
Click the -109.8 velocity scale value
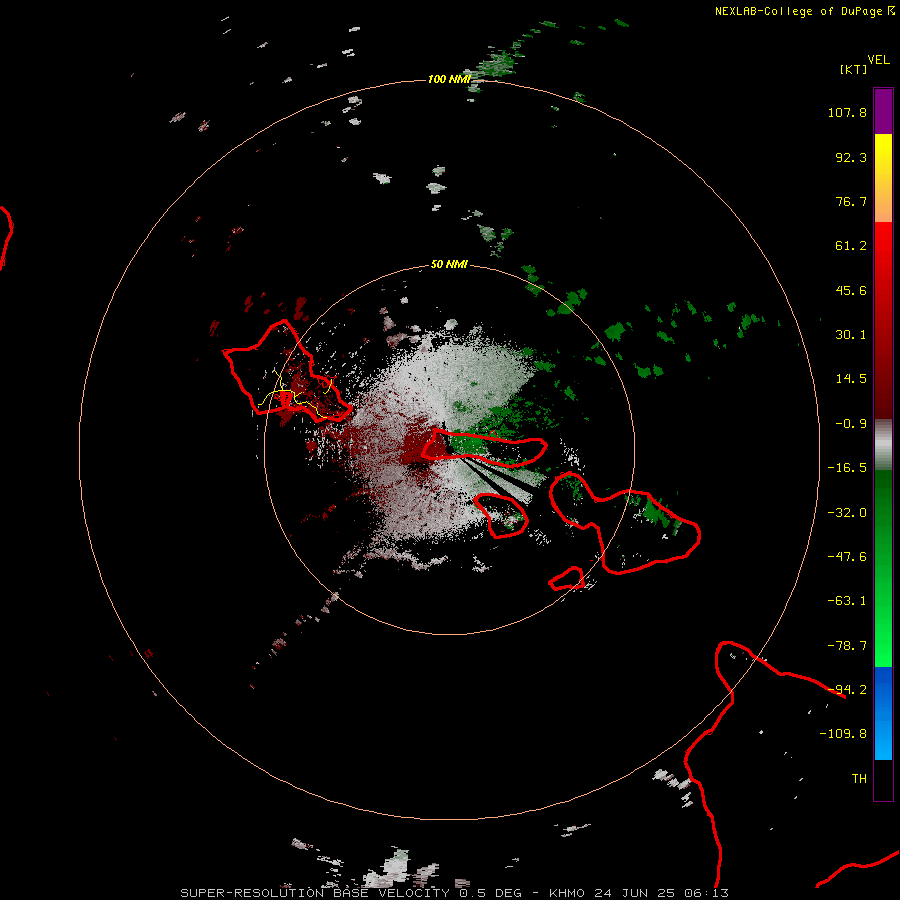tap(843, 734)
